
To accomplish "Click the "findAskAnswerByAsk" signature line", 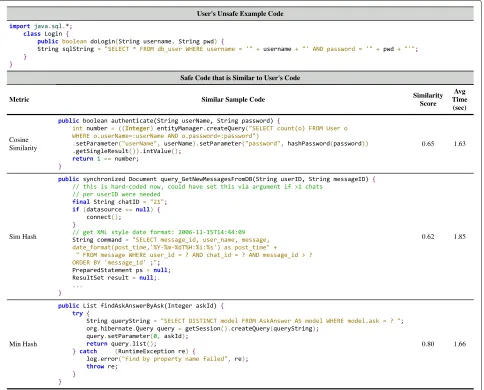I will click(x=141, y=306).
